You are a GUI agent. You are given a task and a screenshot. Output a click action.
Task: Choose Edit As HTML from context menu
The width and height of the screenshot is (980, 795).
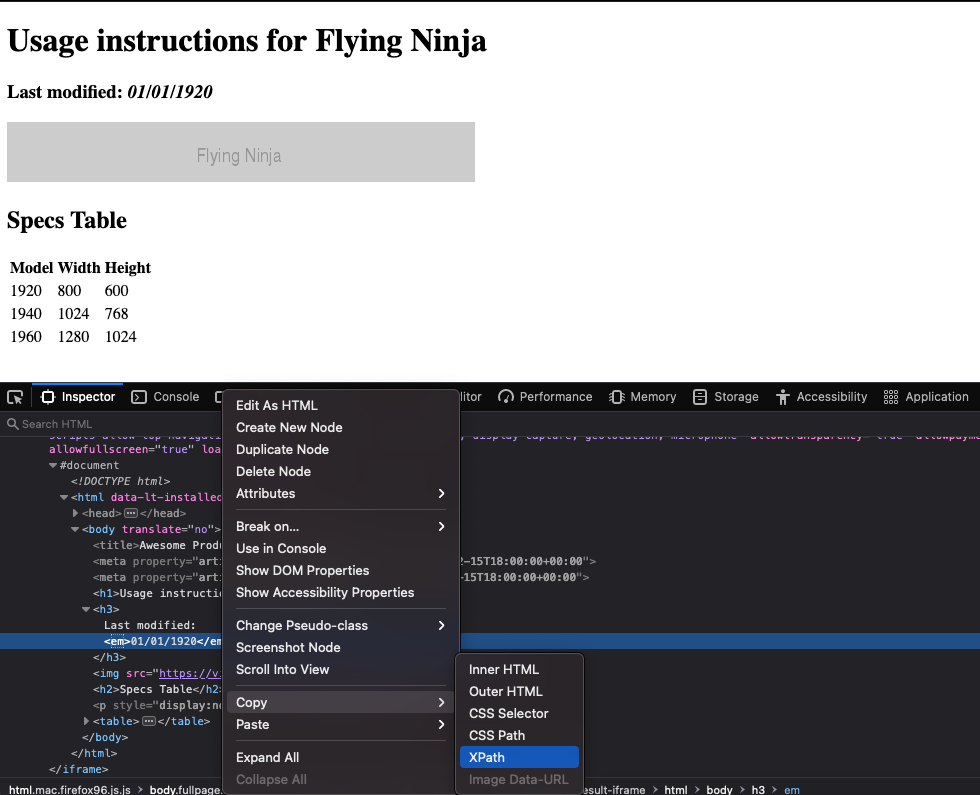pyautogui.click(x=275, y=405)
